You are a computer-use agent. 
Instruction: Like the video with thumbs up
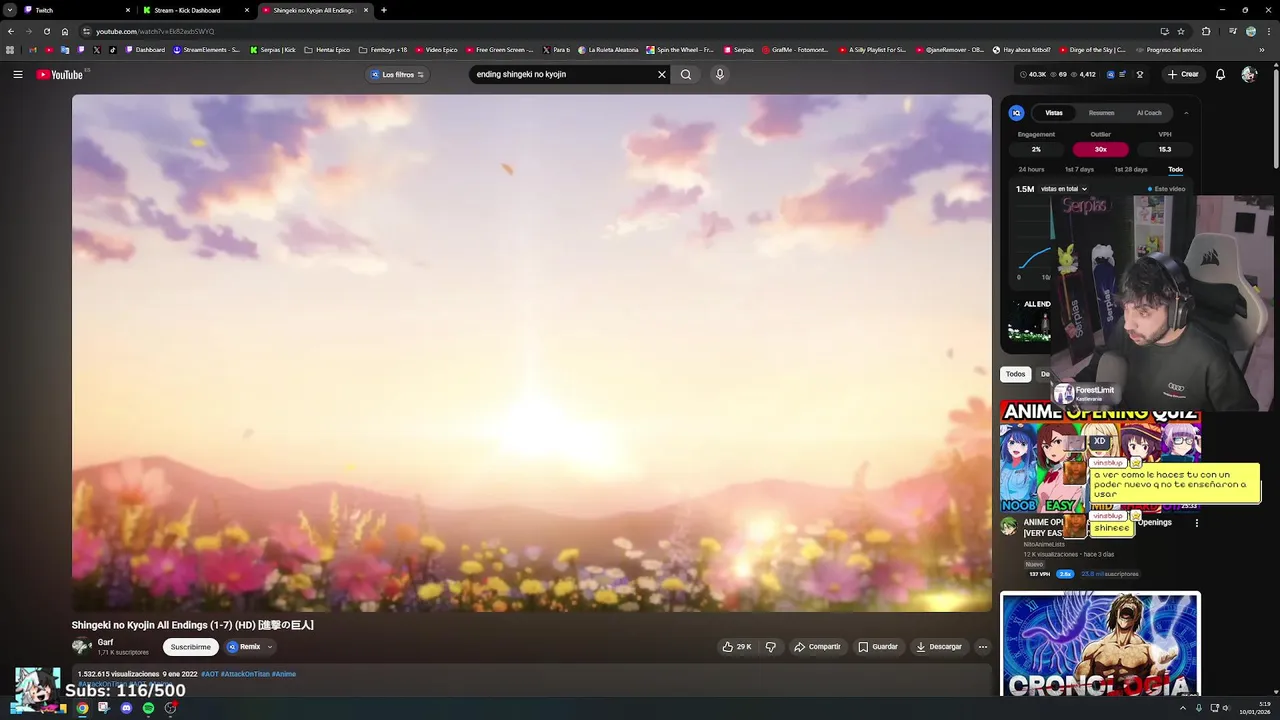click(x=736, y=647)
